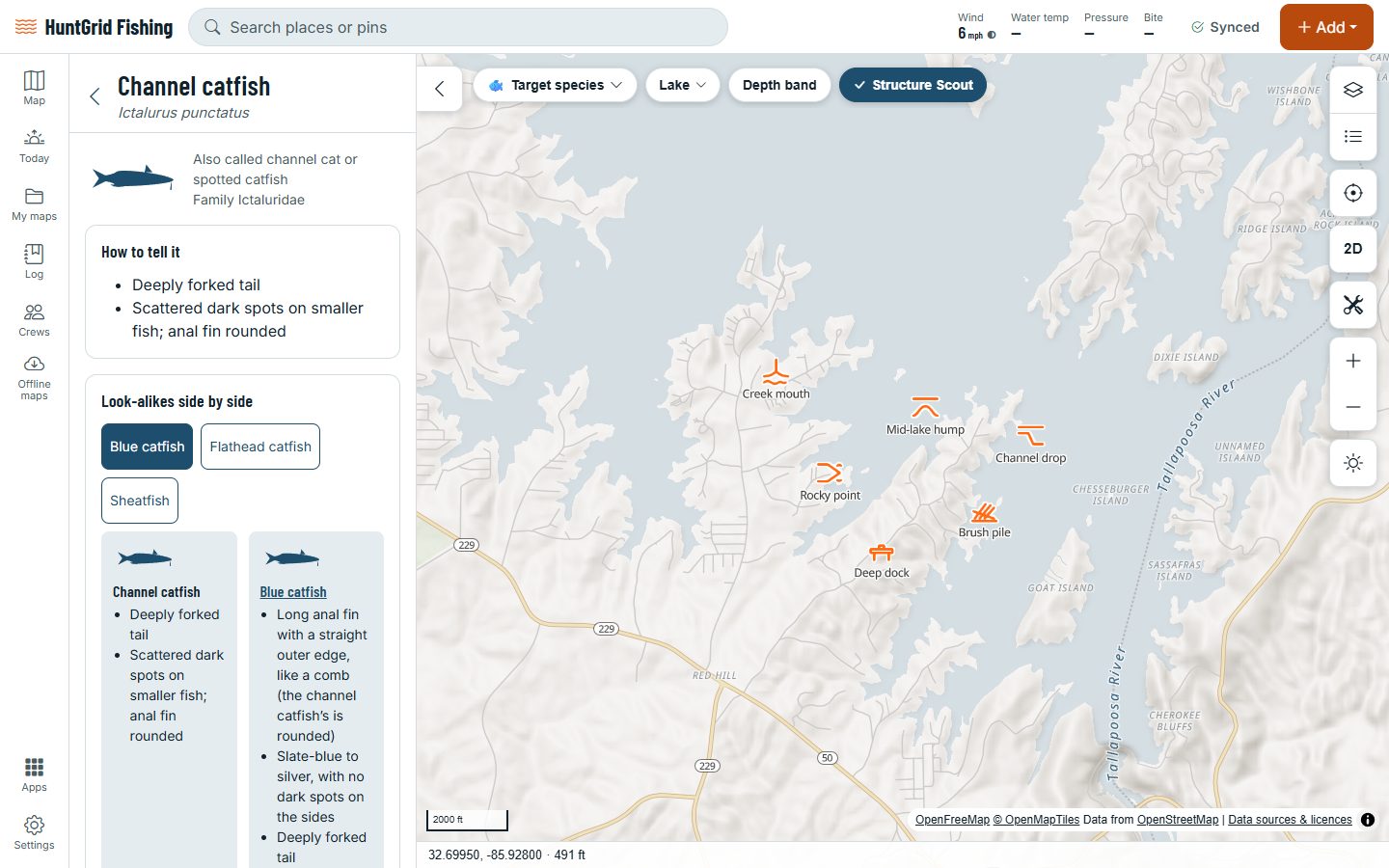Image resolution: width=1389 pixels, height=868 pixels.
Task: Select the Mid-lake hump marker
Action: (925, 416)
